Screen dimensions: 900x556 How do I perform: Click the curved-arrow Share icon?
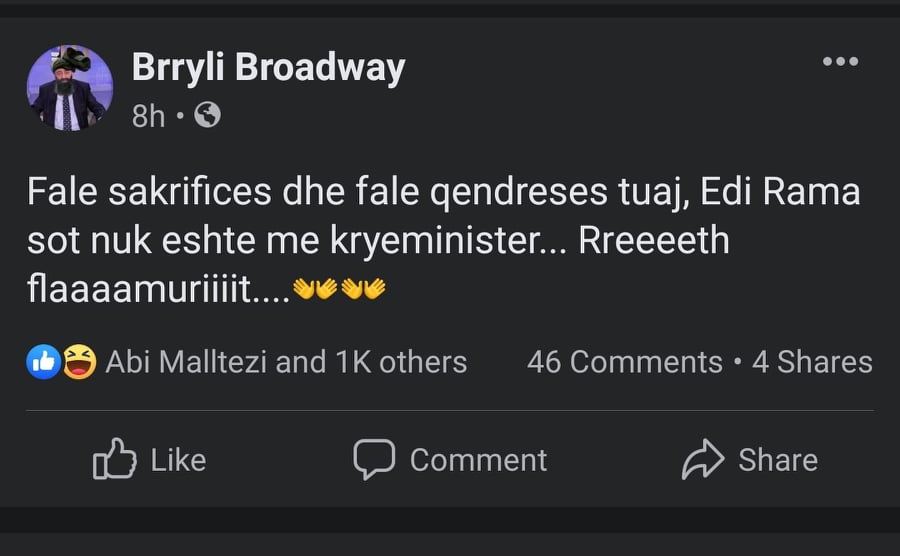point(702,459)
